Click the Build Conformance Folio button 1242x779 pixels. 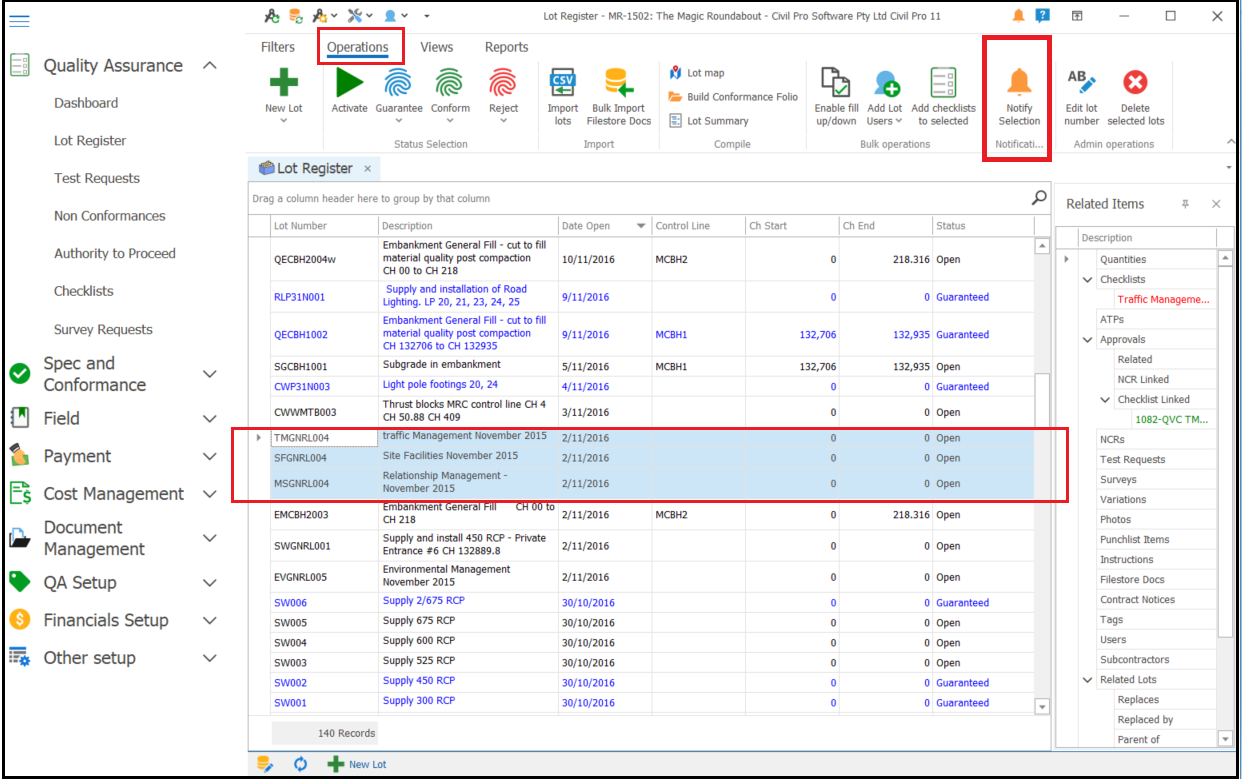pyautogui.click(x=732, y=97)
